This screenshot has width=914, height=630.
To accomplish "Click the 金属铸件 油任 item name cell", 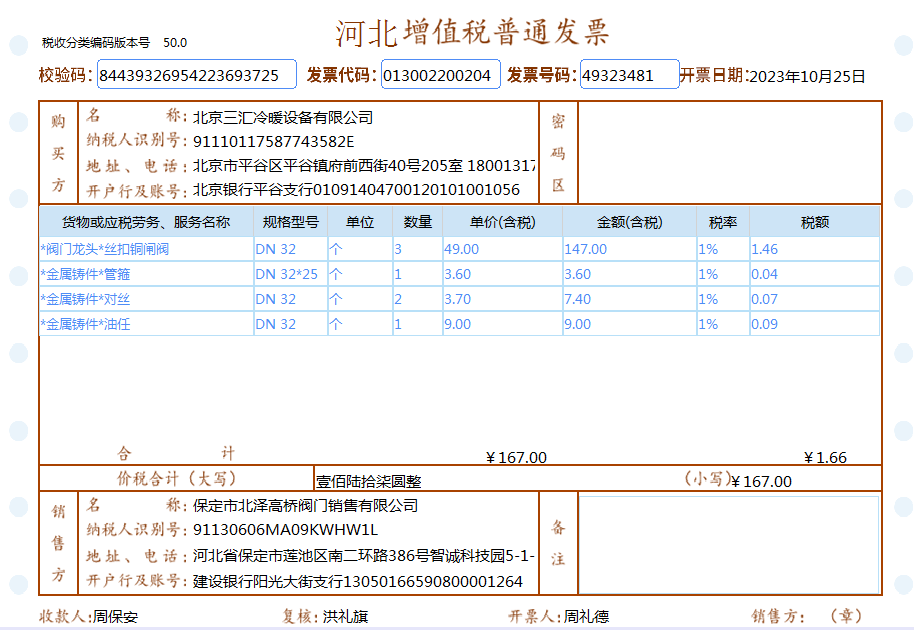I will pos(146,324).
